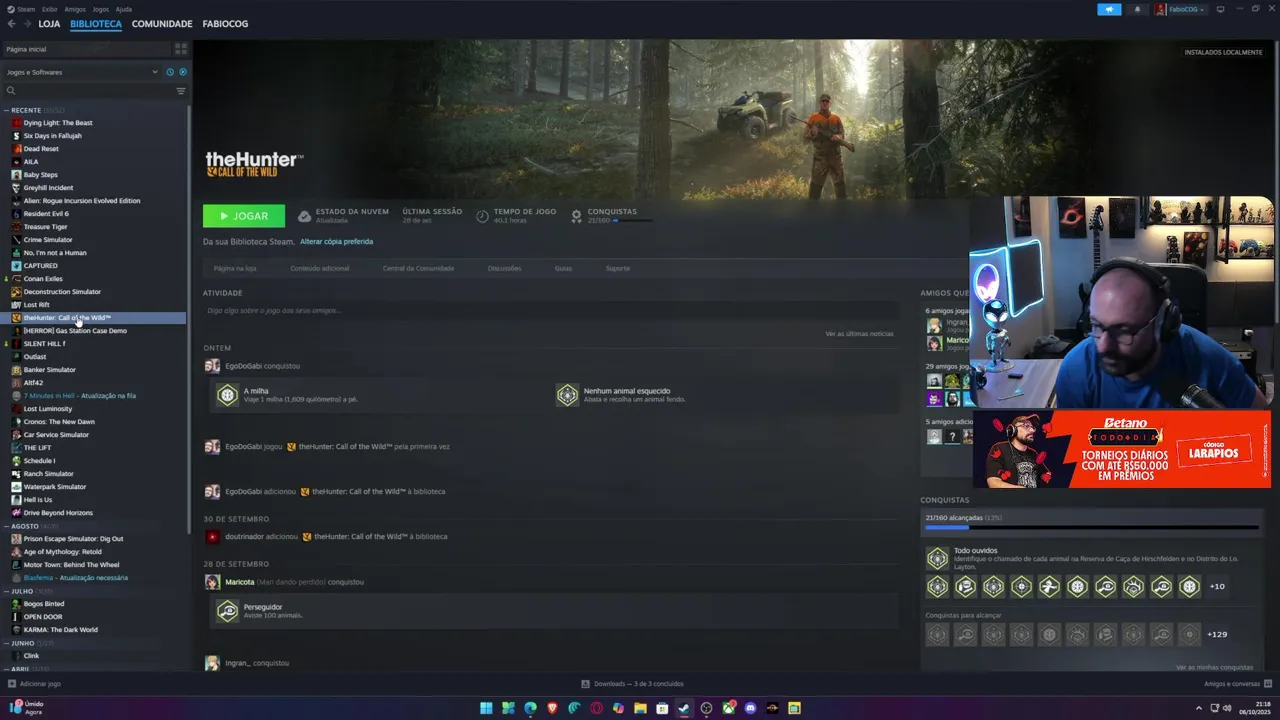Open Discord from the taskbar

tap(750, 708)
